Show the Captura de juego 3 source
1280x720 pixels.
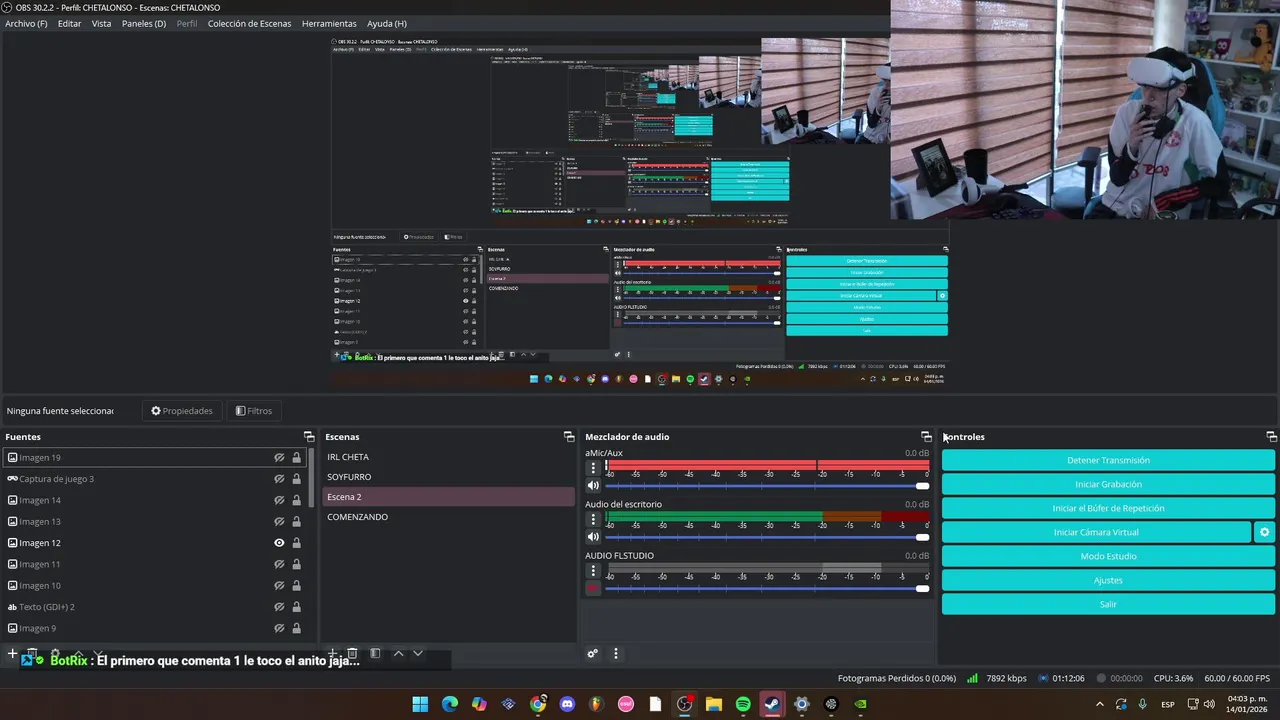(x=279, y=479)
